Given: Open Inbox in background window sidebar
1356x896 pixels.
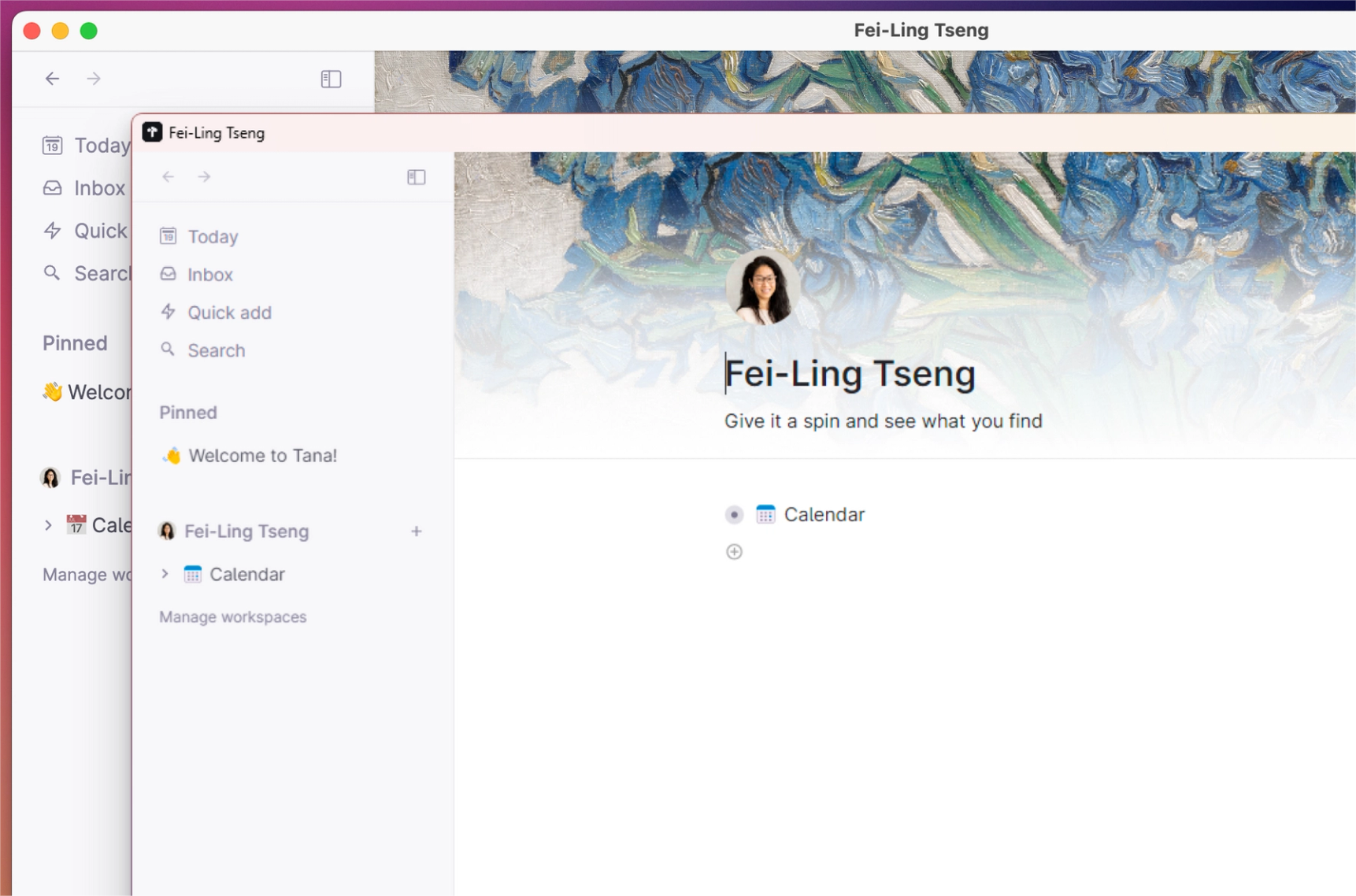Looking at the screenshot, I should pyautogui.click(x=99, y=188).
